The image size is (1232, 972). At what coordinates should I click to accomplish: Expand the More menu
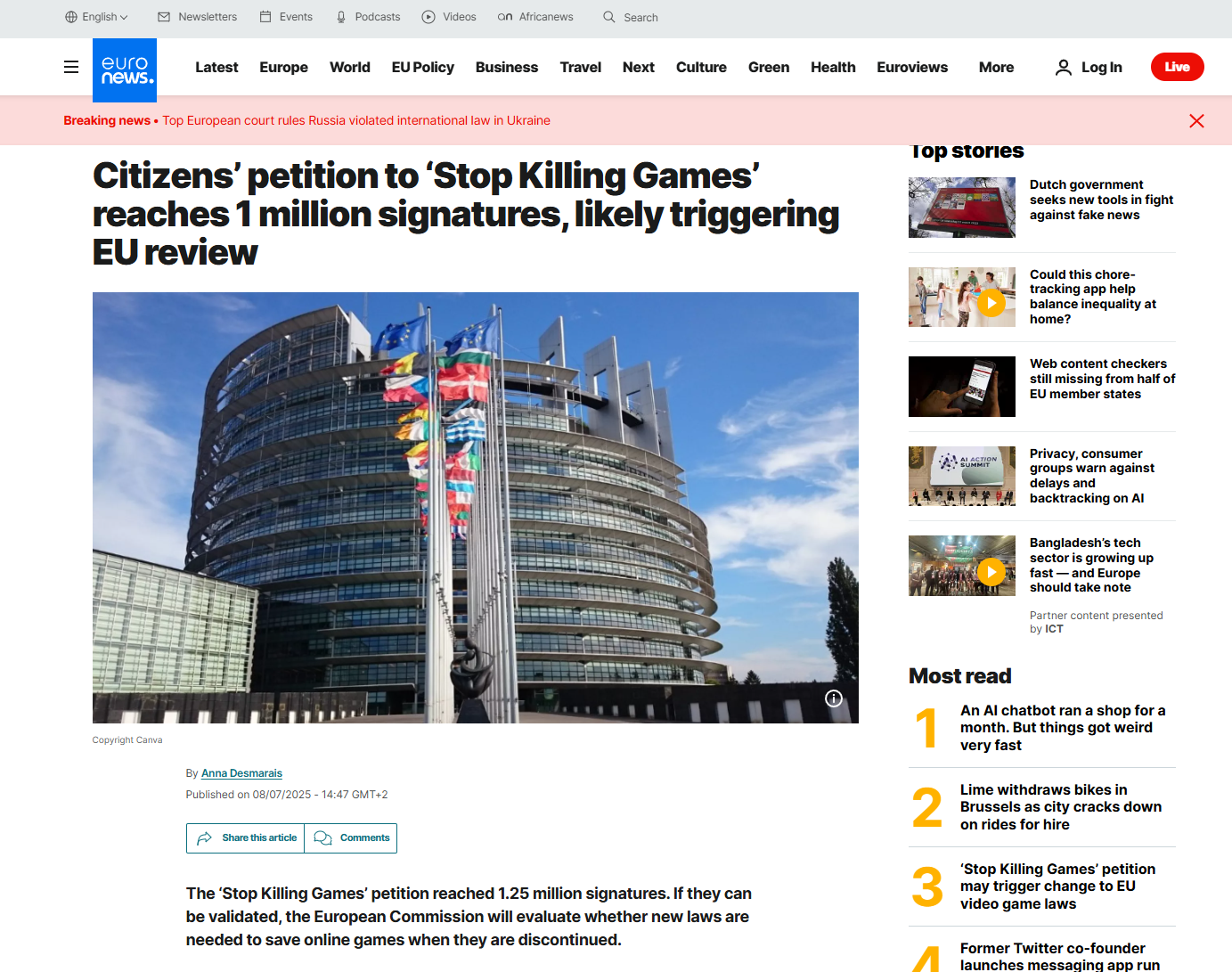pyautogui.click(x=996, y=67)
